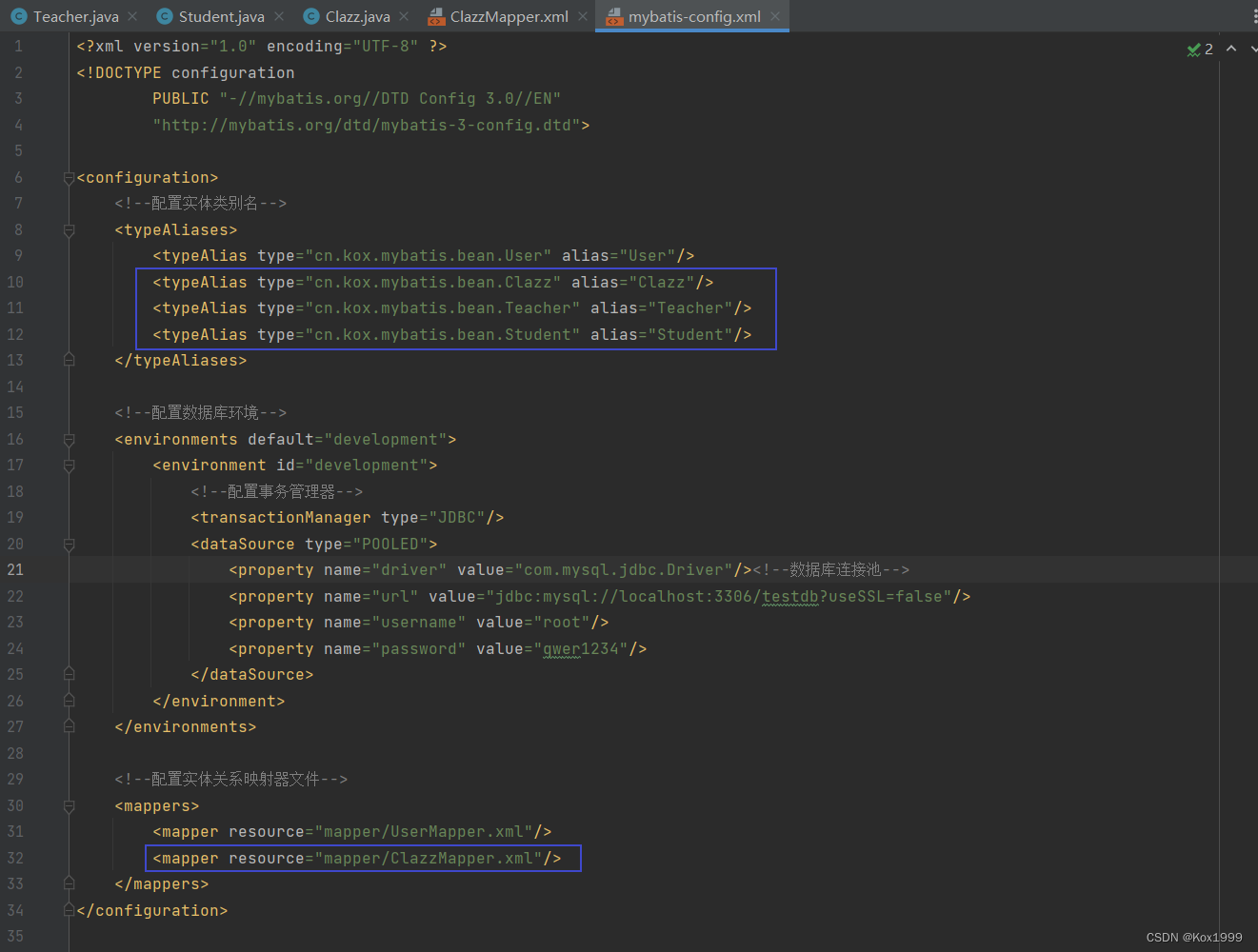Click the fold end marker at line 25
Viewport: 1258px width, 952px height.
pos(69,674)
